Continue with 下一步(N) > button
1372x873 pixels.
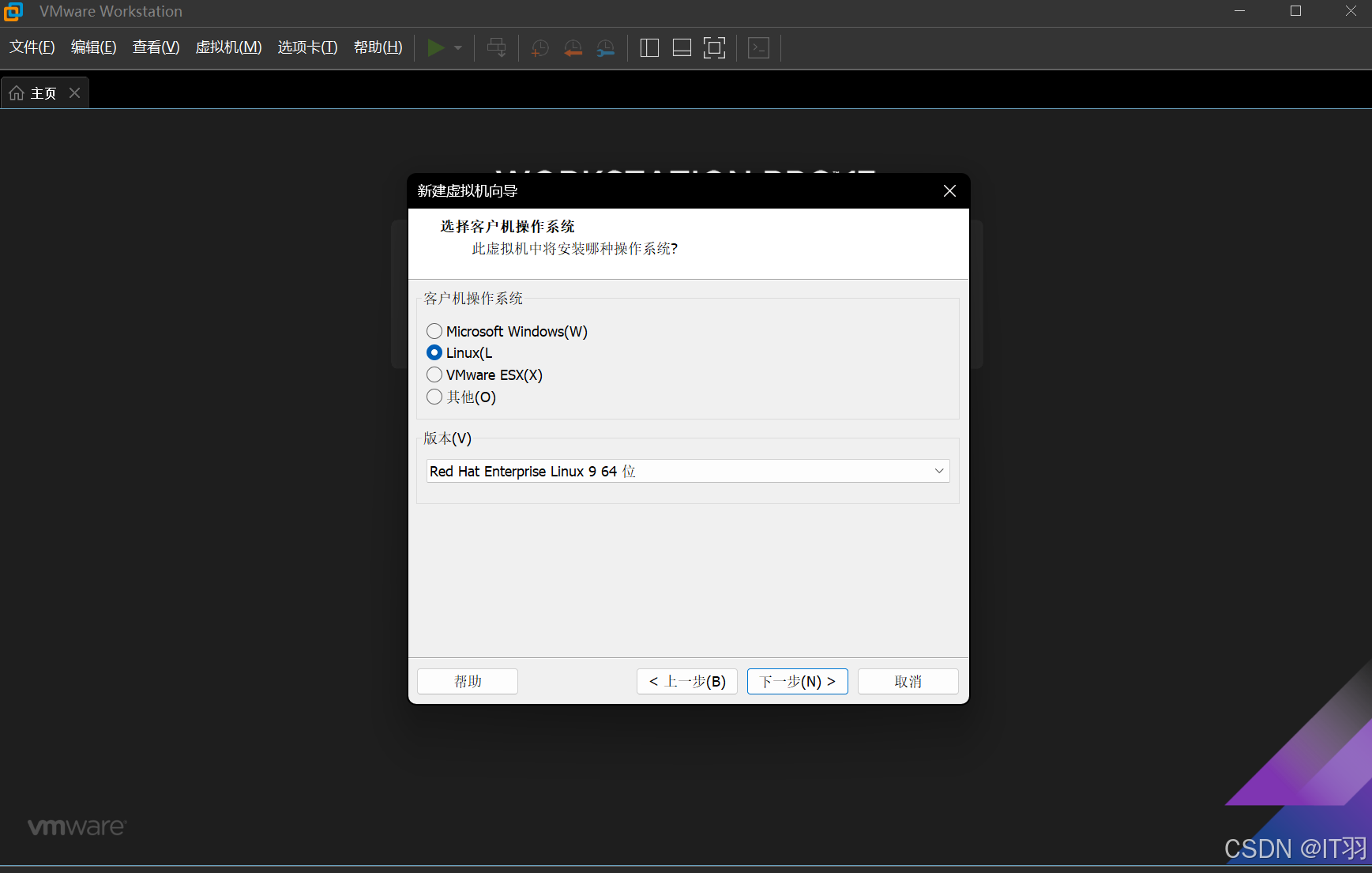click(798, 682)
